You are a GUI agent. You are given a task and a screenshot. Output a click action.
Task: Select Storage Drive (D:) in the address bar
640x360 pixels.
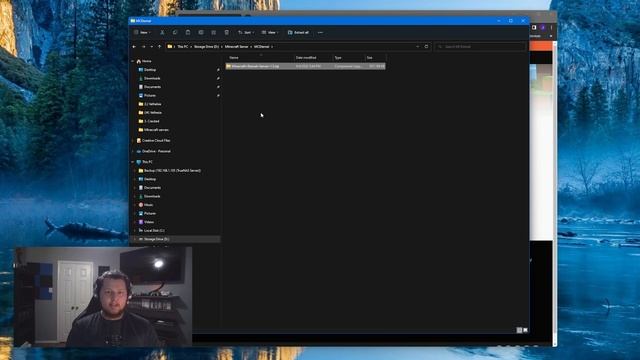206,47
